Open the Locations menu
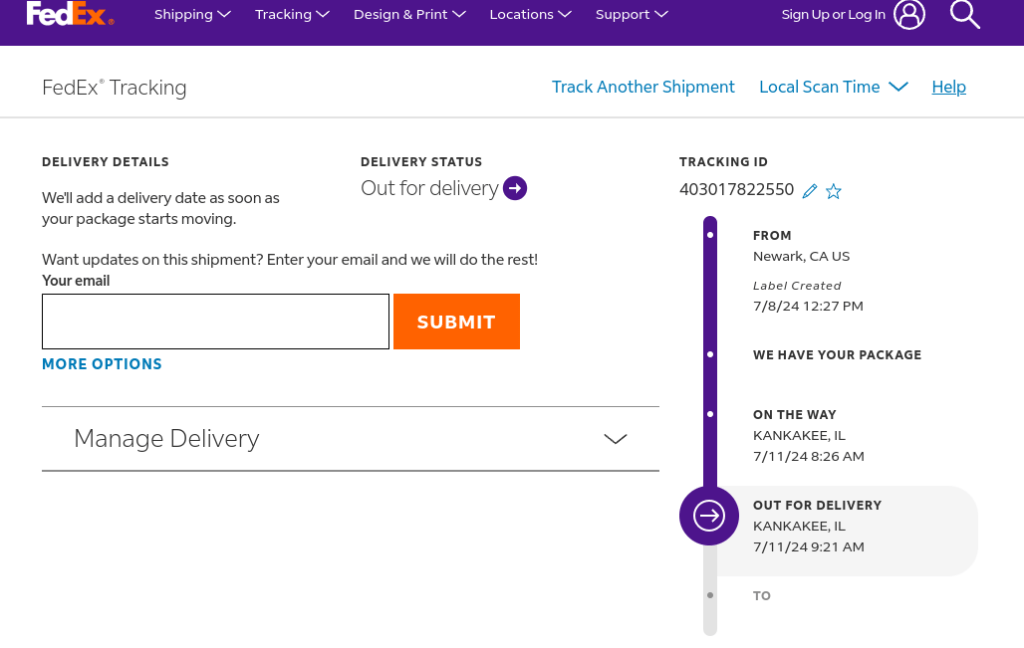1024x648 pixels. [530, 14]
